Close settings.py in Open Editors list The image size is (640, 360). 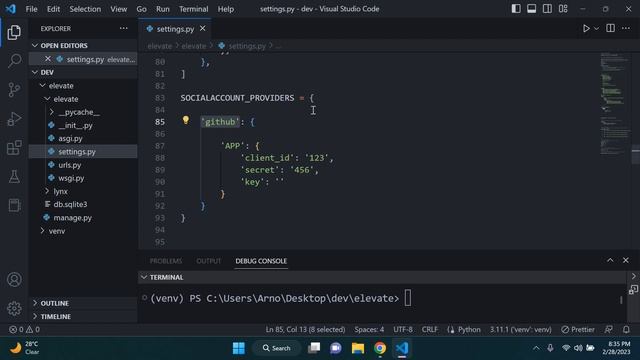tap(48, 59)
